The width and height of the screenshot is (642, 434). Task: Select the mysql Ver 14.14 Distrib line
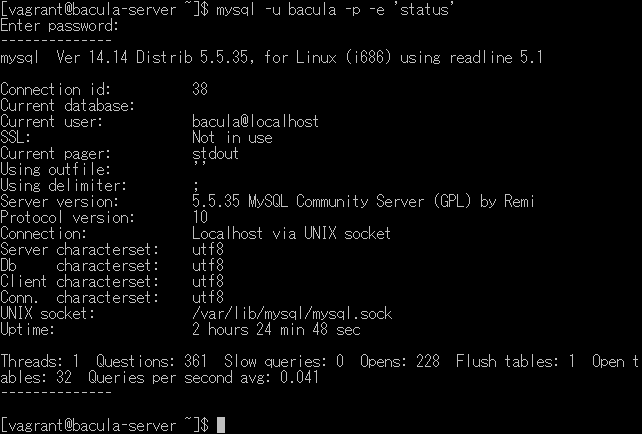coord(272,57)
